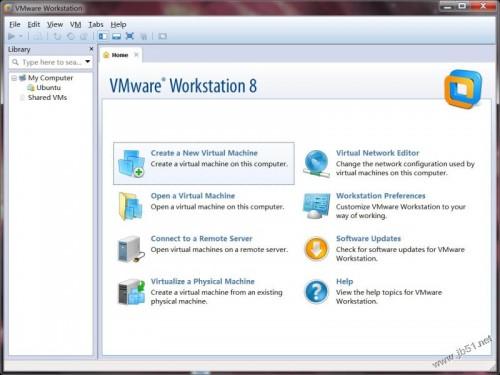This screenshot has height=375, width=500.
Task: Click the Power On play toolbar button
Action: tap(11, 36)
